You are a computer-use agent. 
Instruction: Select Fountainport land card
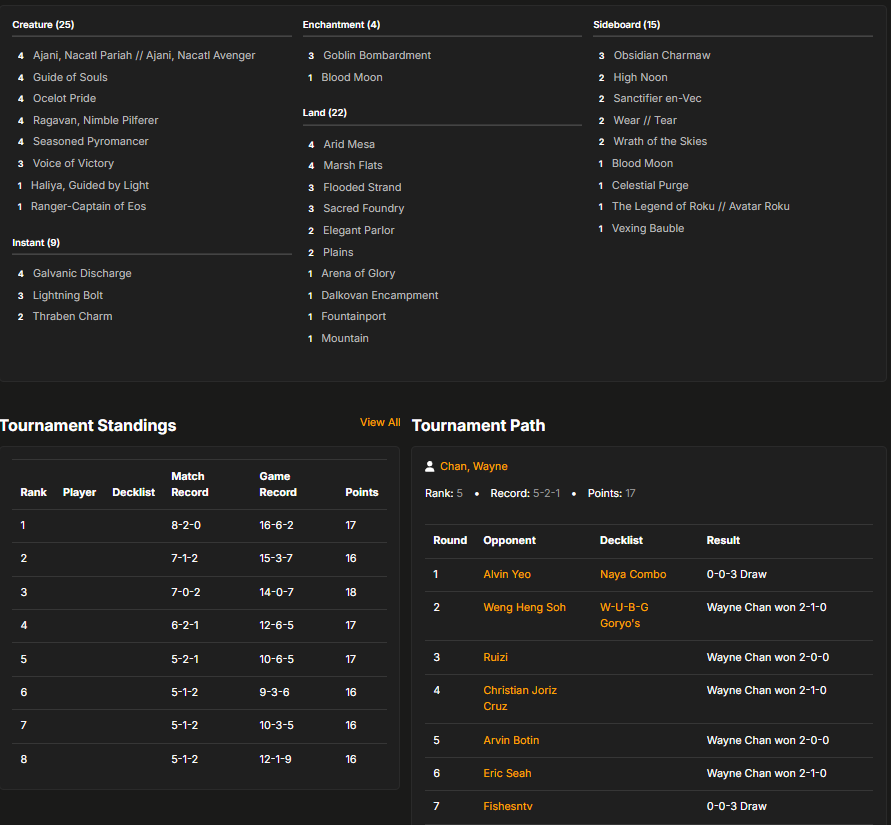[353, 316]
